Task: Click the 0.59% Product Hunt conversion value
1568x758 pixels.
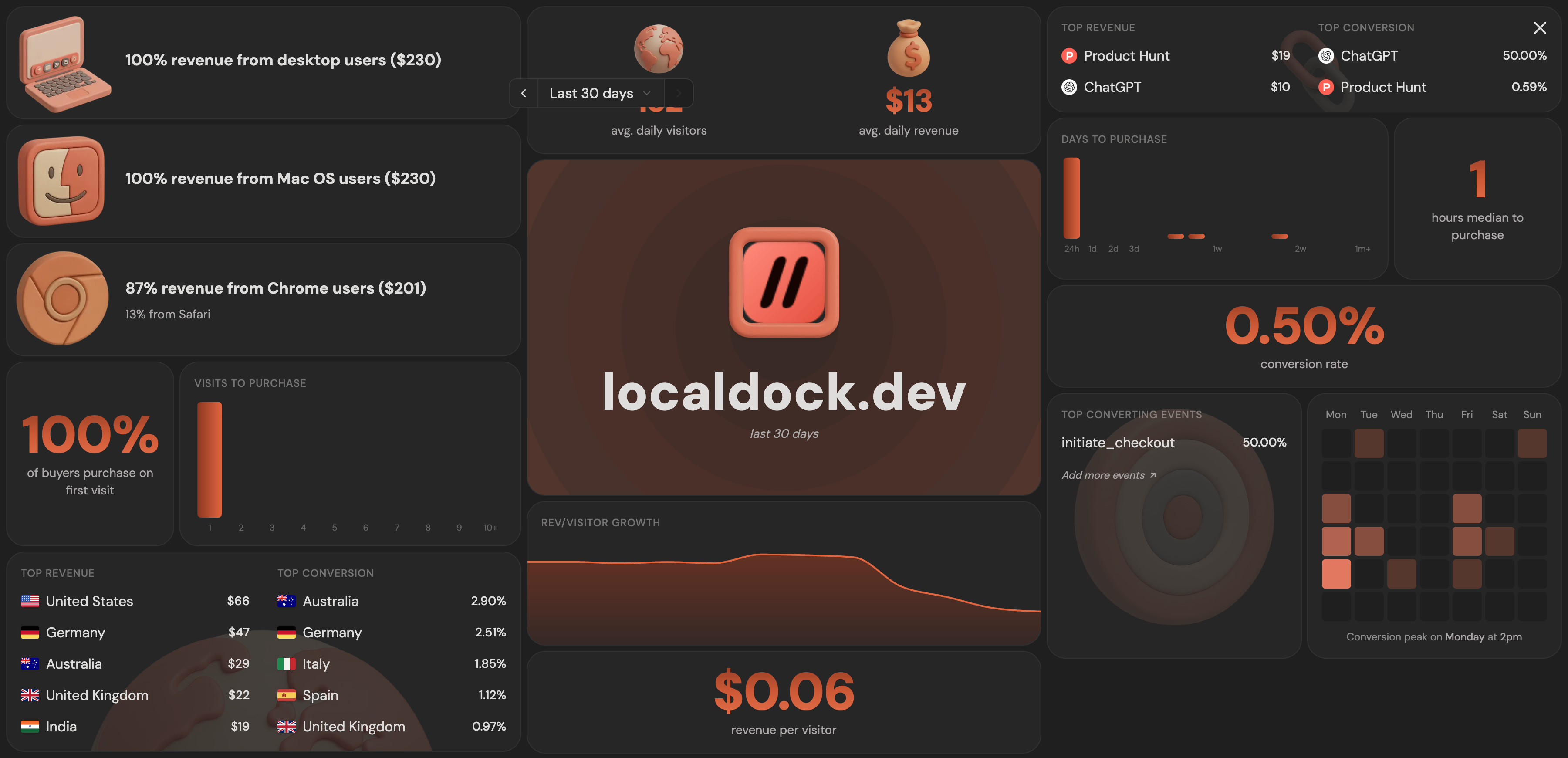Action: click(x=1529, y=87)
